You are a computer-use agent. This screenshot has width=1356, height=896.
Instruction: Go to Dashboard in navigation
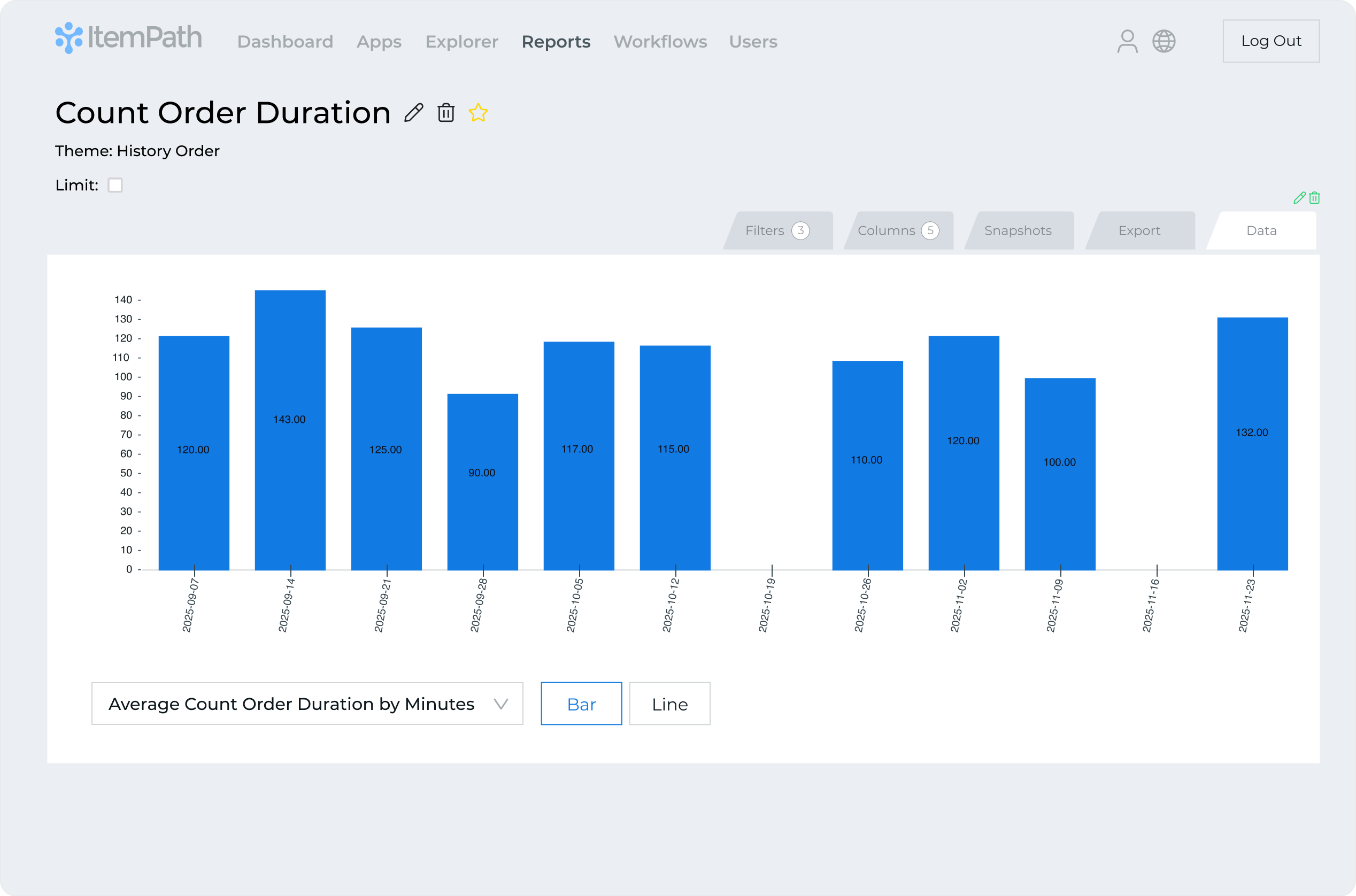[x=284, y=42]
